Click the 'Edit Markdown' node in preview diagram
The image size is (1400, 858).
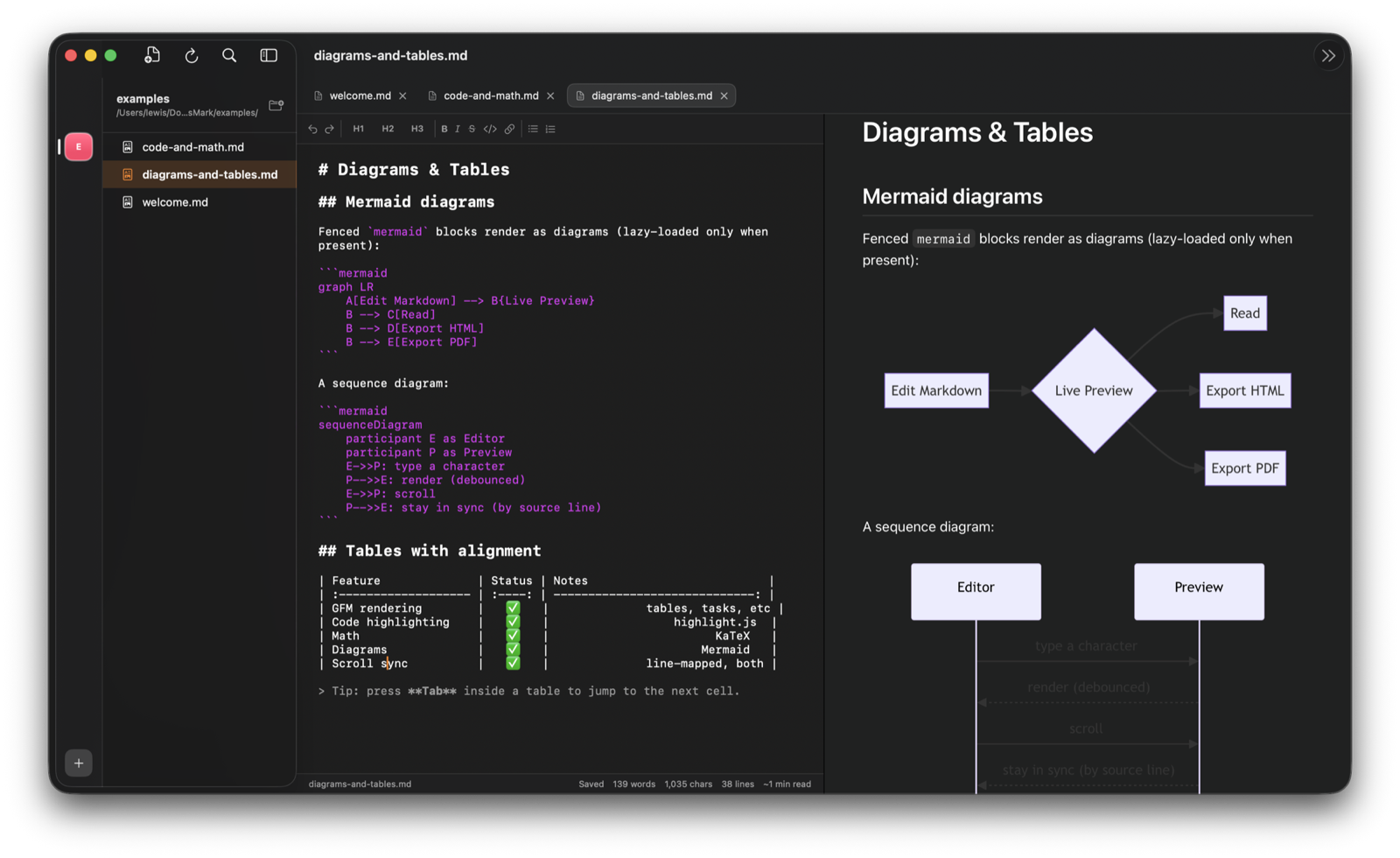tap(936, 390)
